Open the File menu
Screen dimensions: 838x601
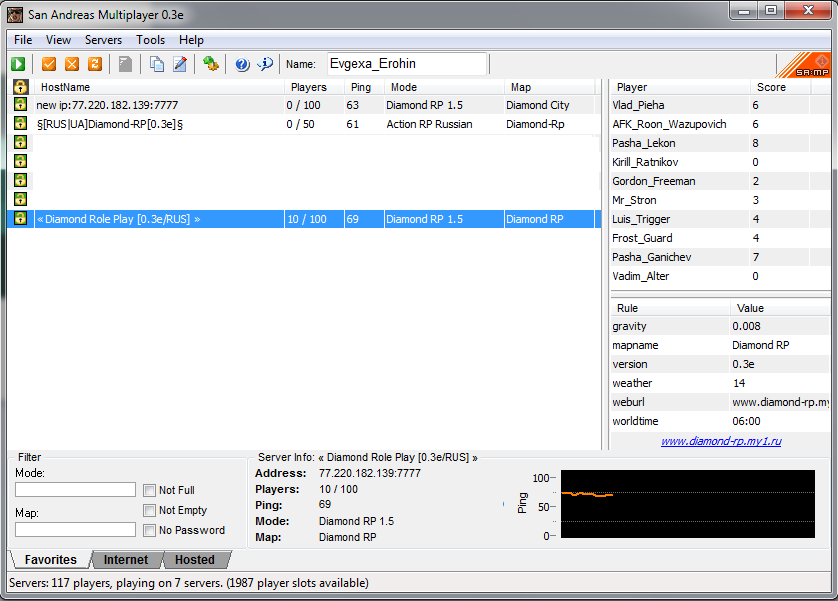(x=23, y=40)
